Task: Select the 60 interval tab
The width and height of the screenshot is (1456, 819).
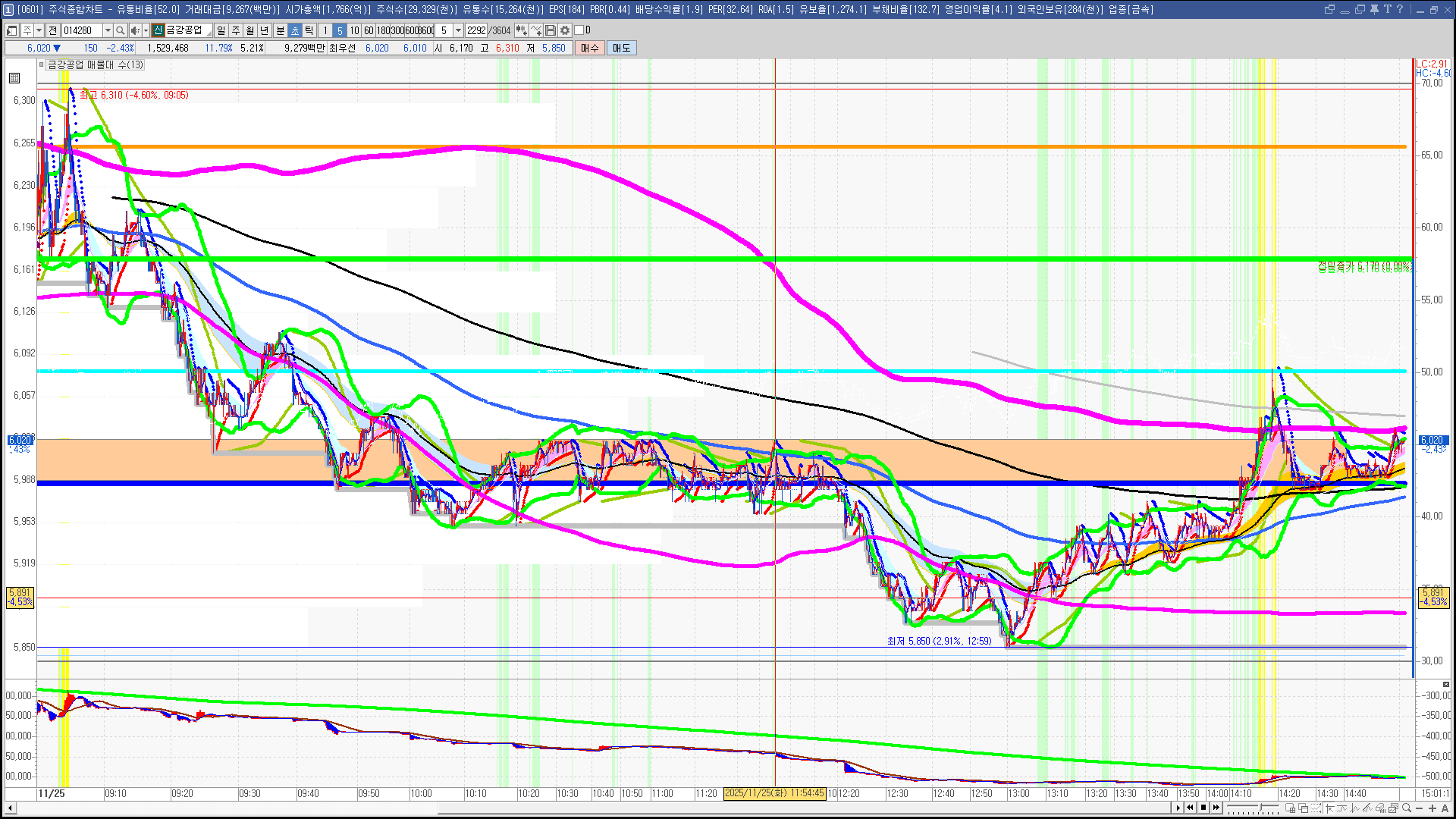Action: [369, 30]
